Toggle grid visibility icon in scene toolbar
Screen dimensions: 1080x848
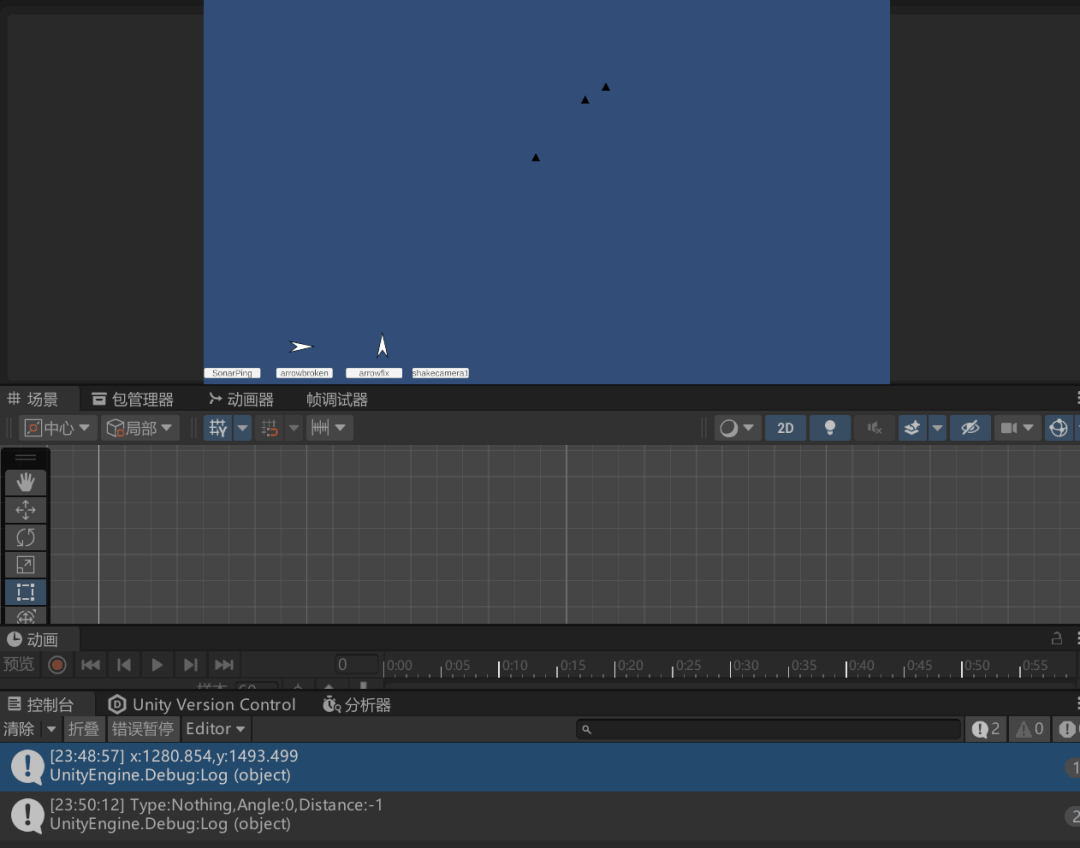(218, 428)
